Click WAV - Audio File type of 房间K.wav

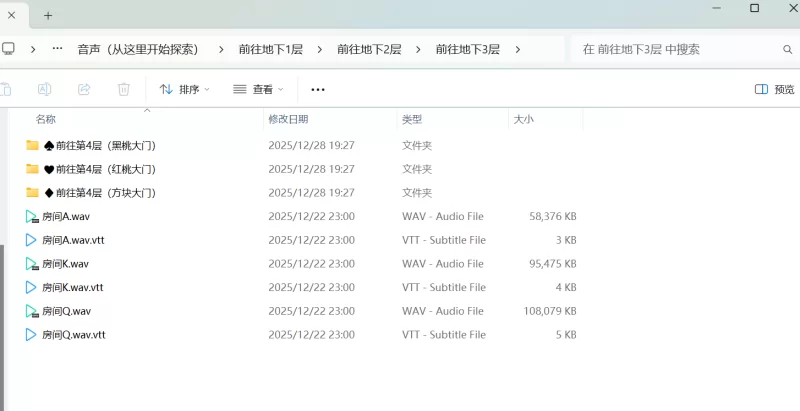(x=442, y=264)
